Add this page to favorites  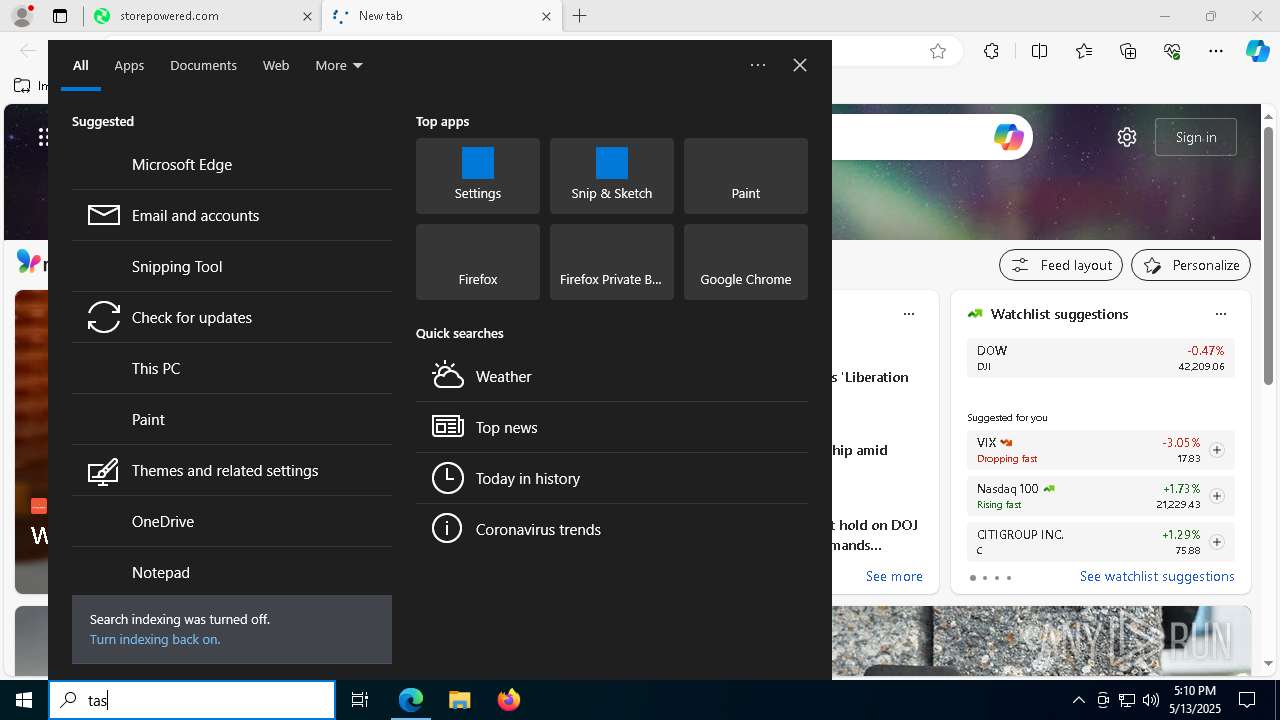pyautogui.click(x=938, y=51)
